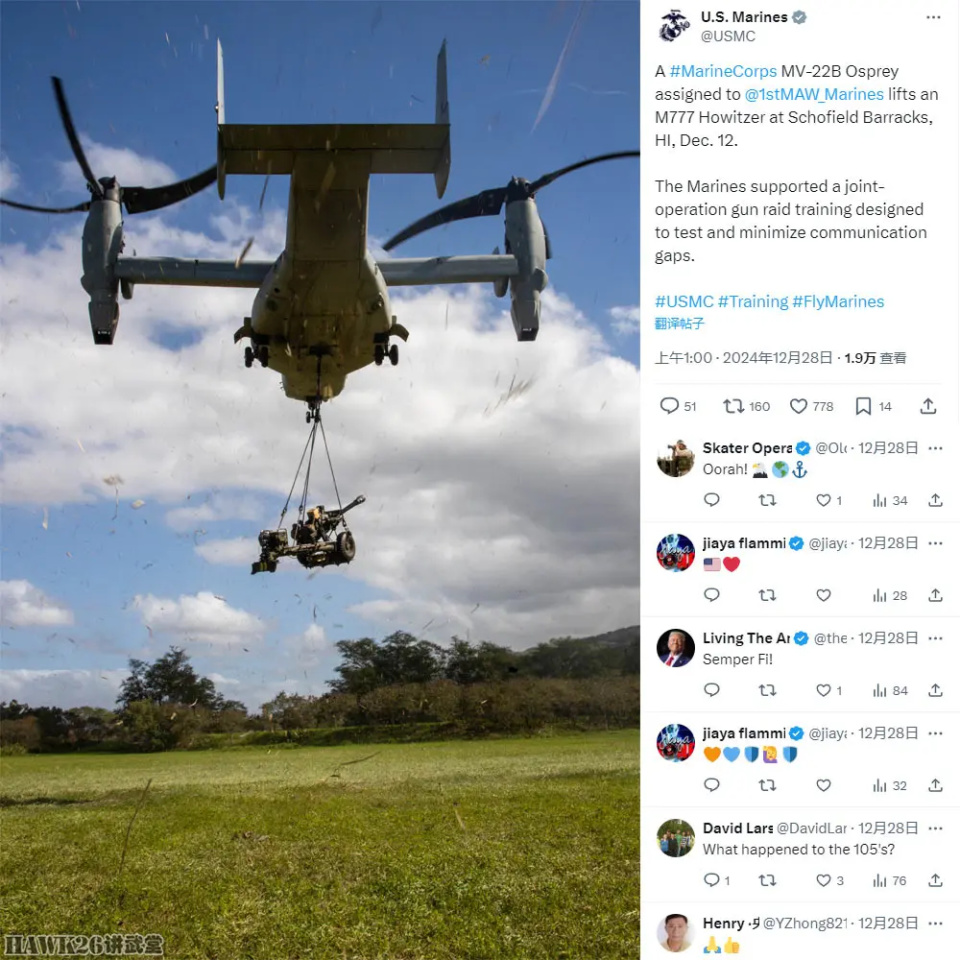Viewport: 960px width, 960px height.
Task: Open more options on Skater Opera reply
Action: tap(935, 448)
